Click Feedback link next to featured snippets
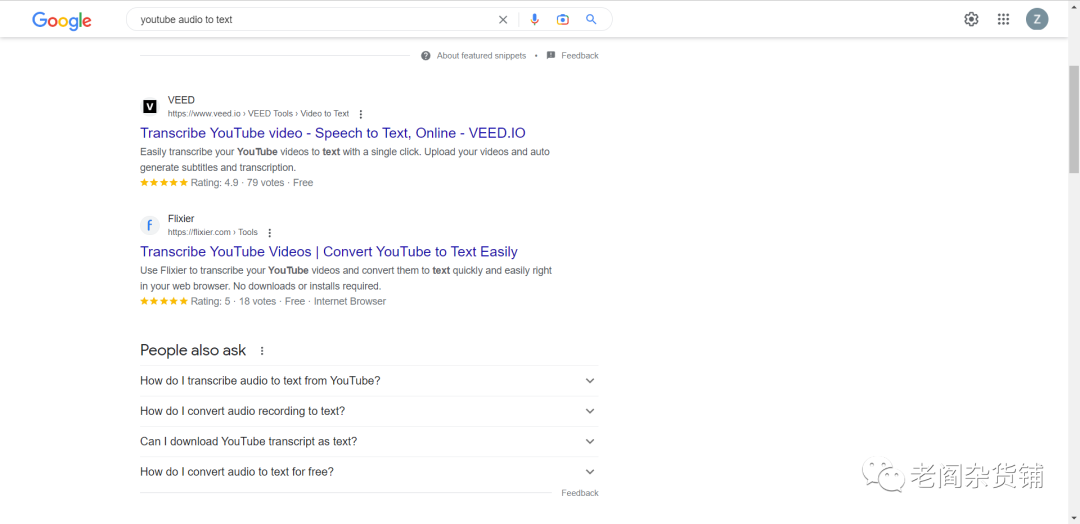This screenshot has width=1080, height=524. tap(579, 56)
